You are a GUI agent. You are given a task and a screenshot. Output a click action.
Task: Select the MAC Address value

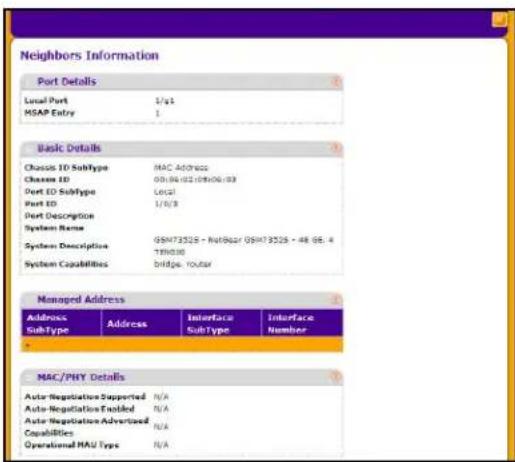181,167
